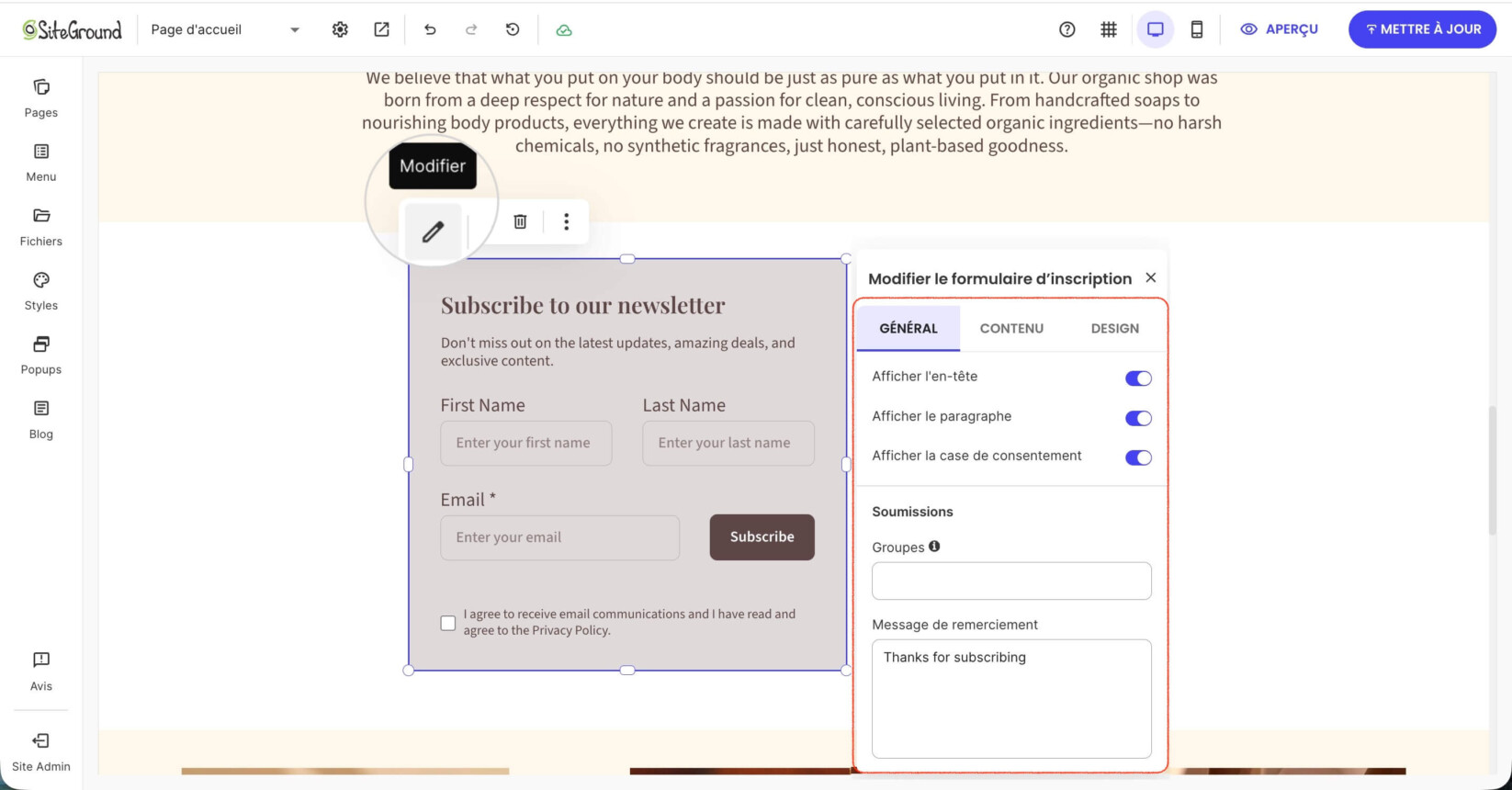Delete the form with trash icon

click(520, 221)
